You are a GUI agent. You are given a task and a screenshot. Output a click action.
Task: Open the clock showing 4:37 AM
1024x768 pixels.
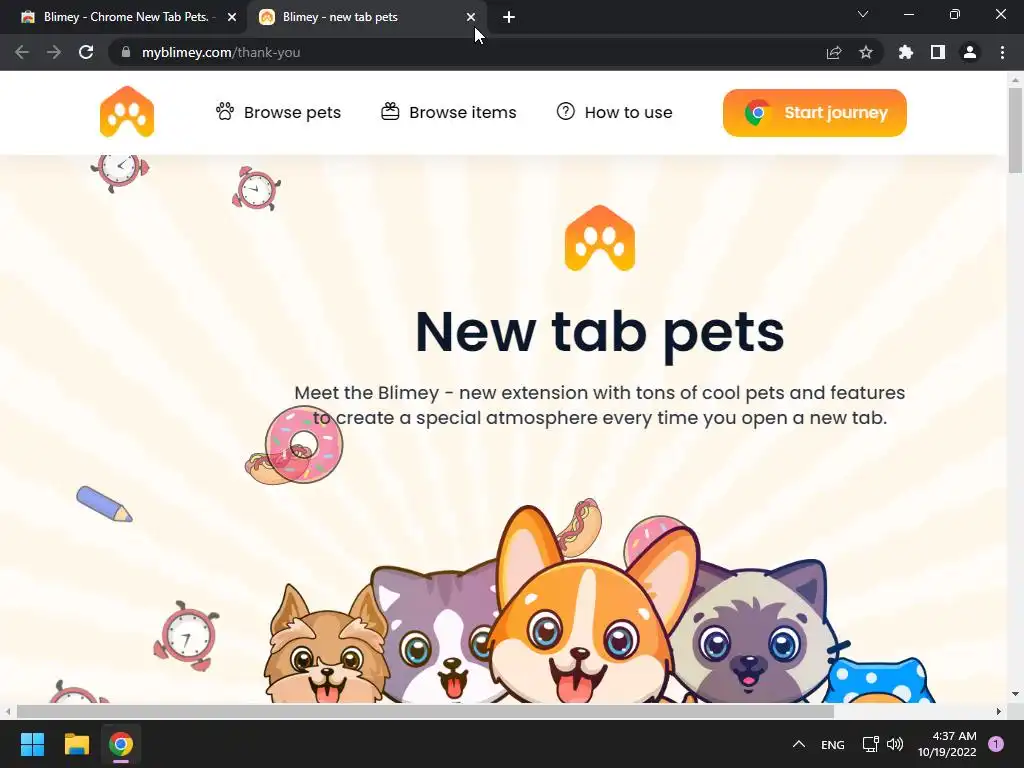click(x=947, y=744)
